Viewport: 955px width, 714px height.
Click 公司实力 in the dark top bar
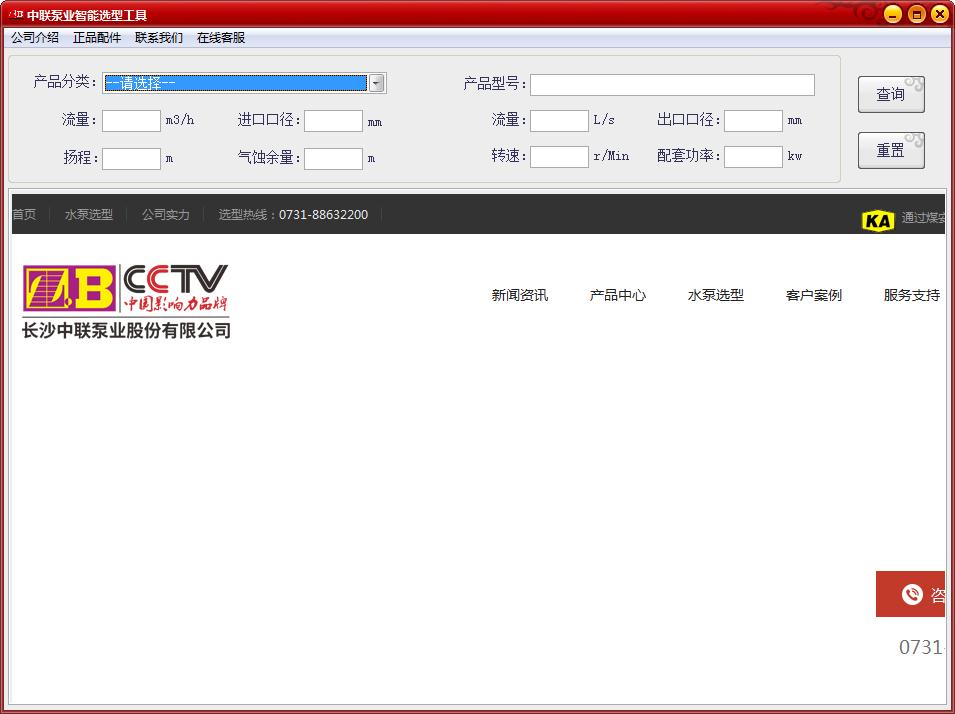click(x=165, y=215)
